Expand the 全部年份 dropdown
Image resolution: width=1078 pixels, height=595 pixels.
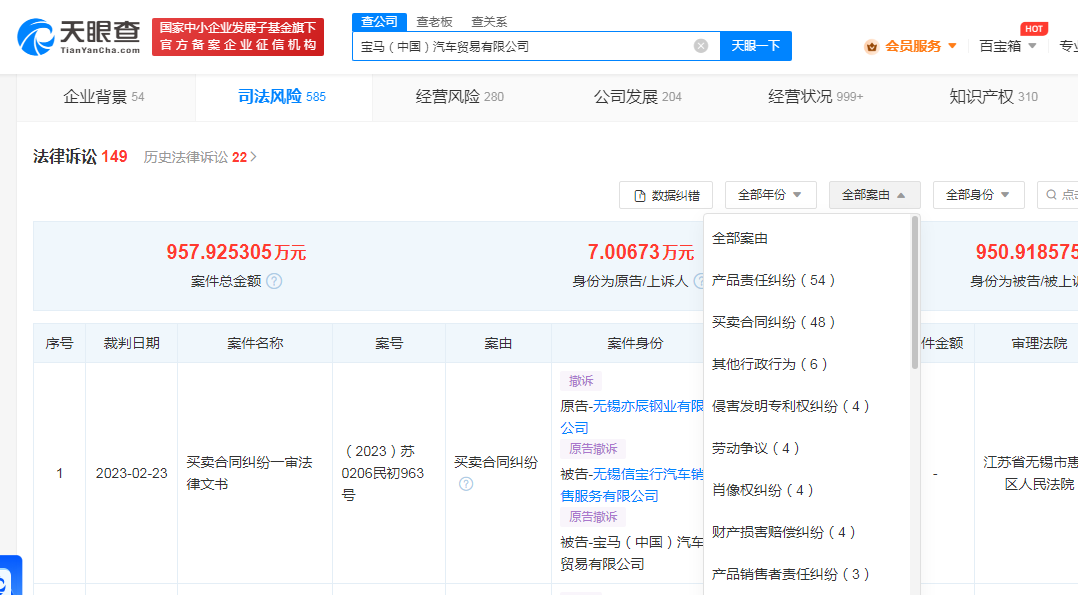click(x=770, y=195)
